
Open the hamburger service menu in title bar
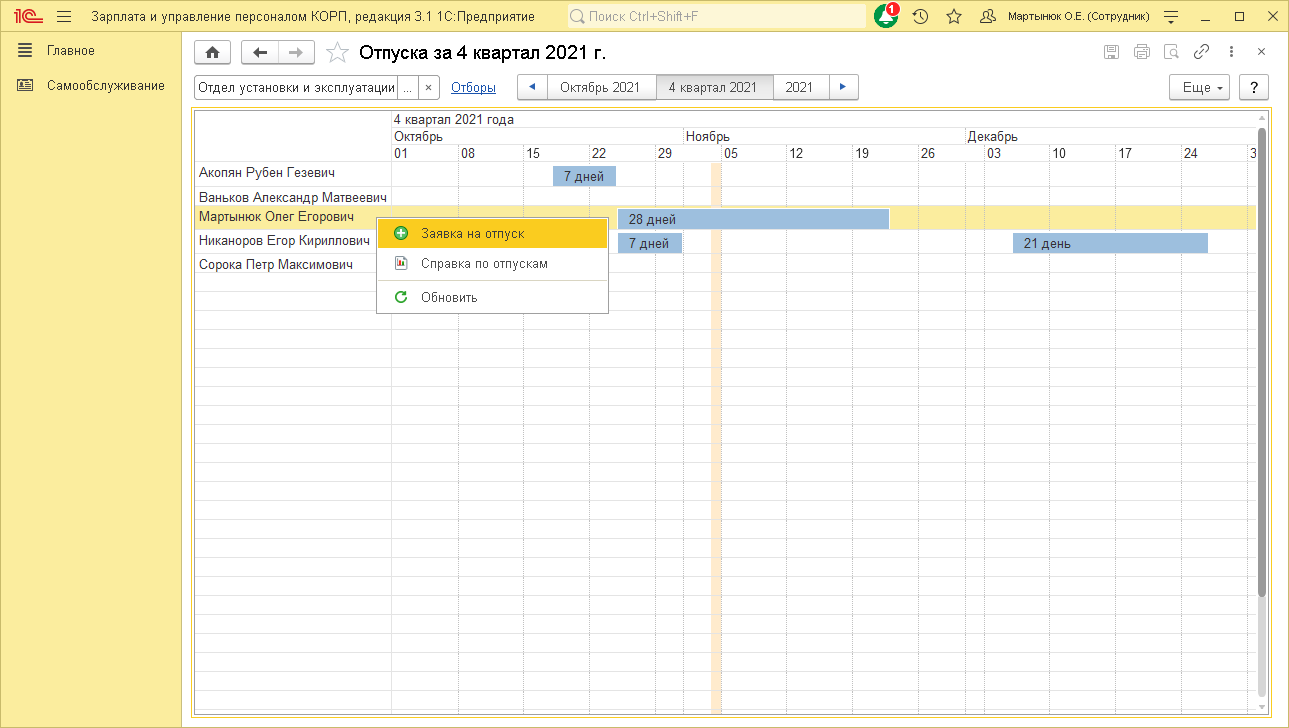(x=64, y=17)
